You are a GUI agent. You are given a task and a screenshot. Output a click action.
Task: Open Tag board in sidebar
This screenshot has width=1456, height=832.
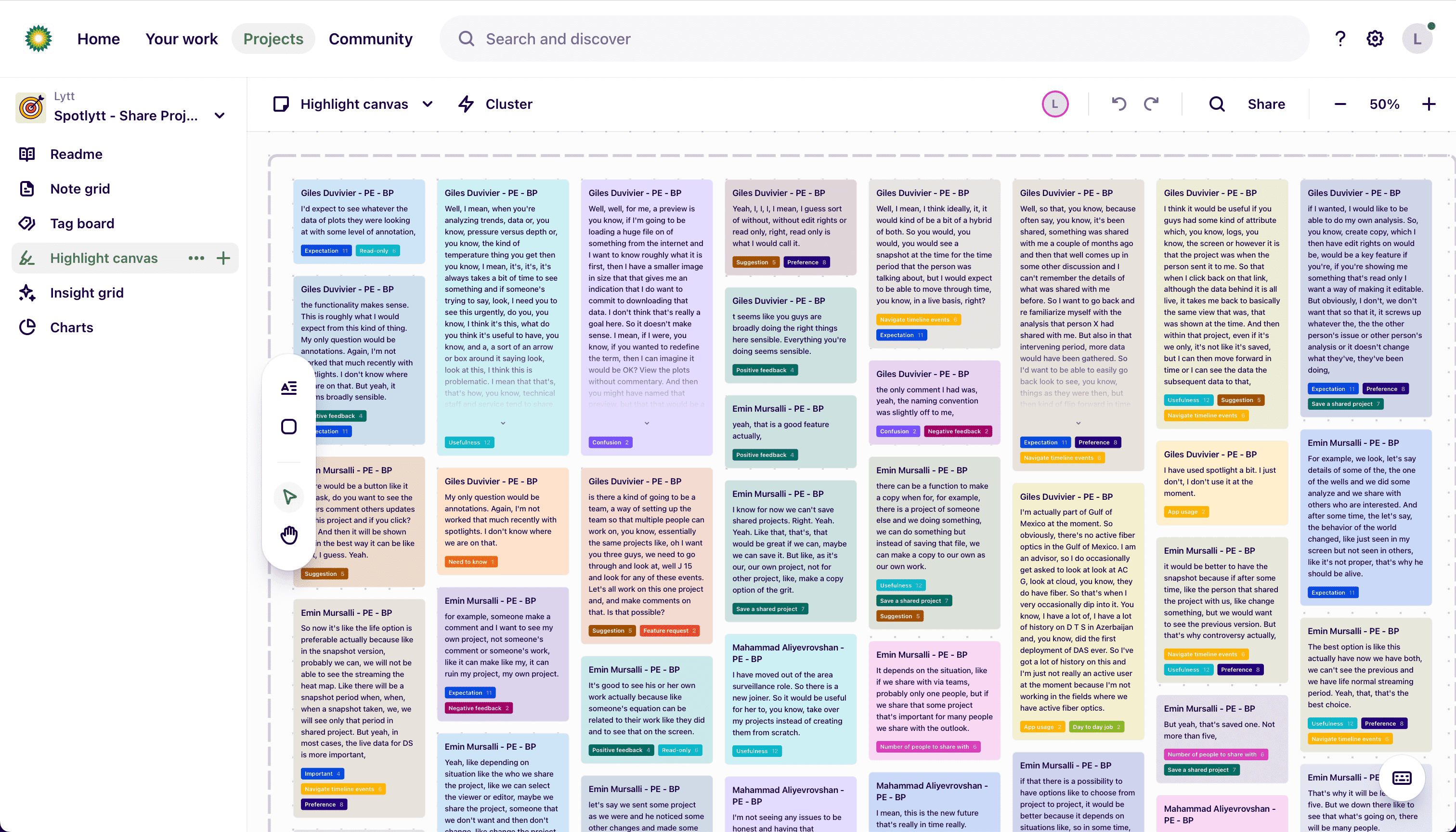[x=82, y=223]
